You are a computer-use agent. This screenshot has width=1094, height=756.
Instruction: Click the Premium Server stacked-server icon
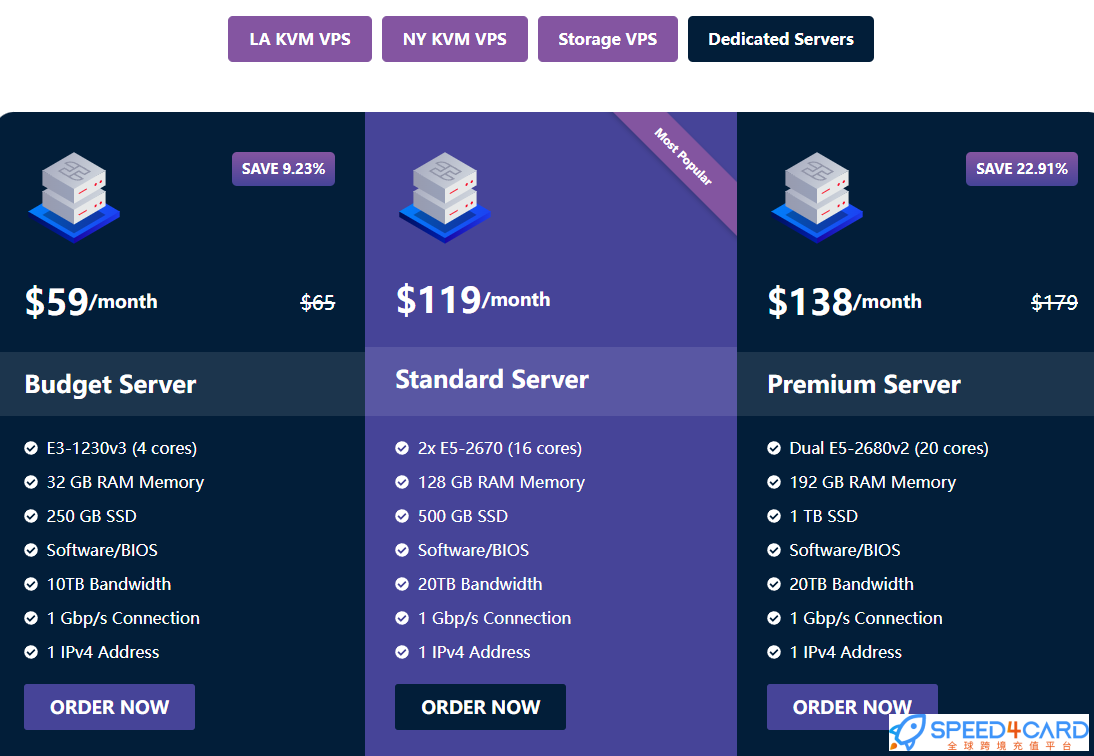(816, 197)
